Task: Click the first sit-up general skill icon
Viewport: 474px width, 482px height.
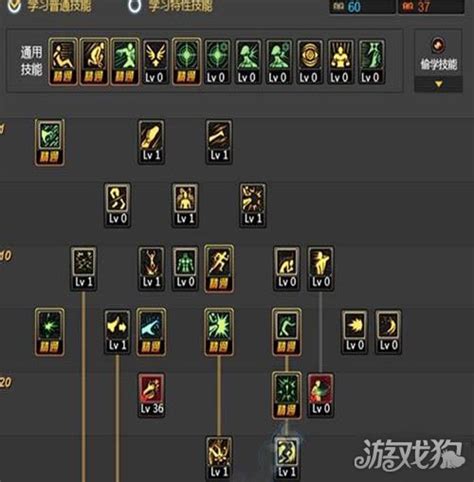Action: click(63, 62)
